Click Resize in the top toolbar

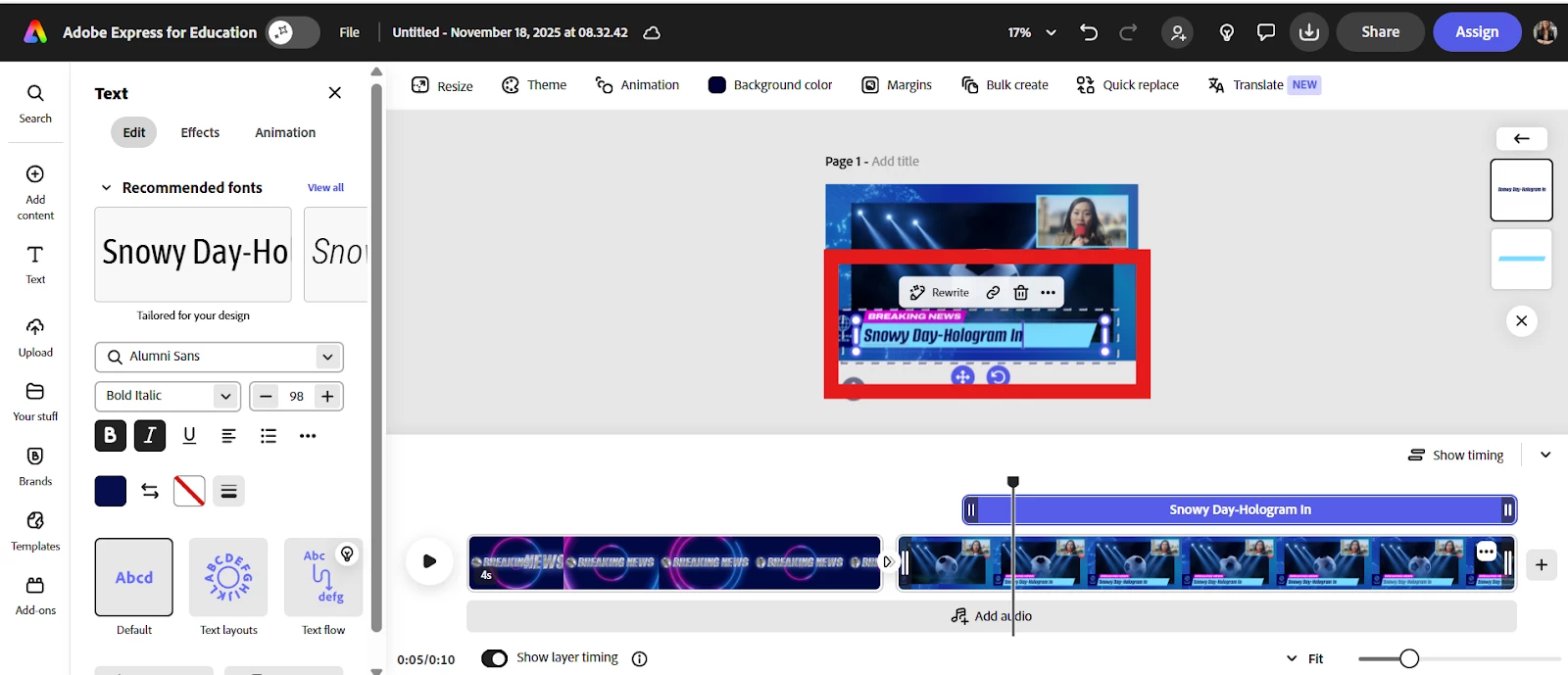(442, 85)
